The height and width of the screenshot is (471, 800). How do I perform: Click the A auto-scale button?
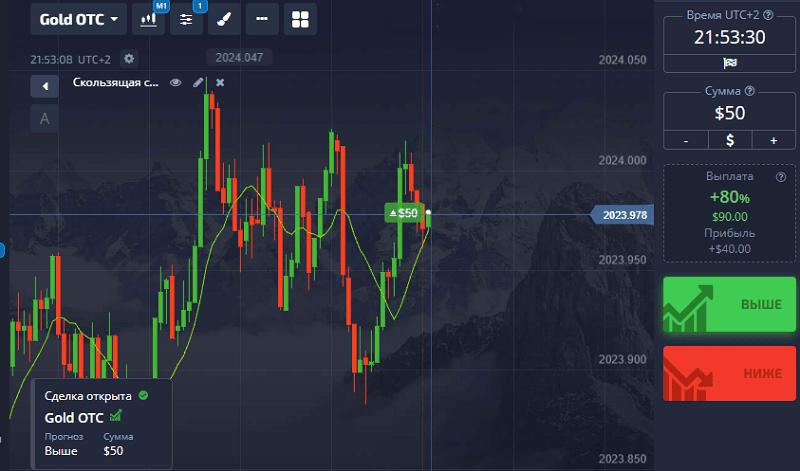tap(44, 119)
